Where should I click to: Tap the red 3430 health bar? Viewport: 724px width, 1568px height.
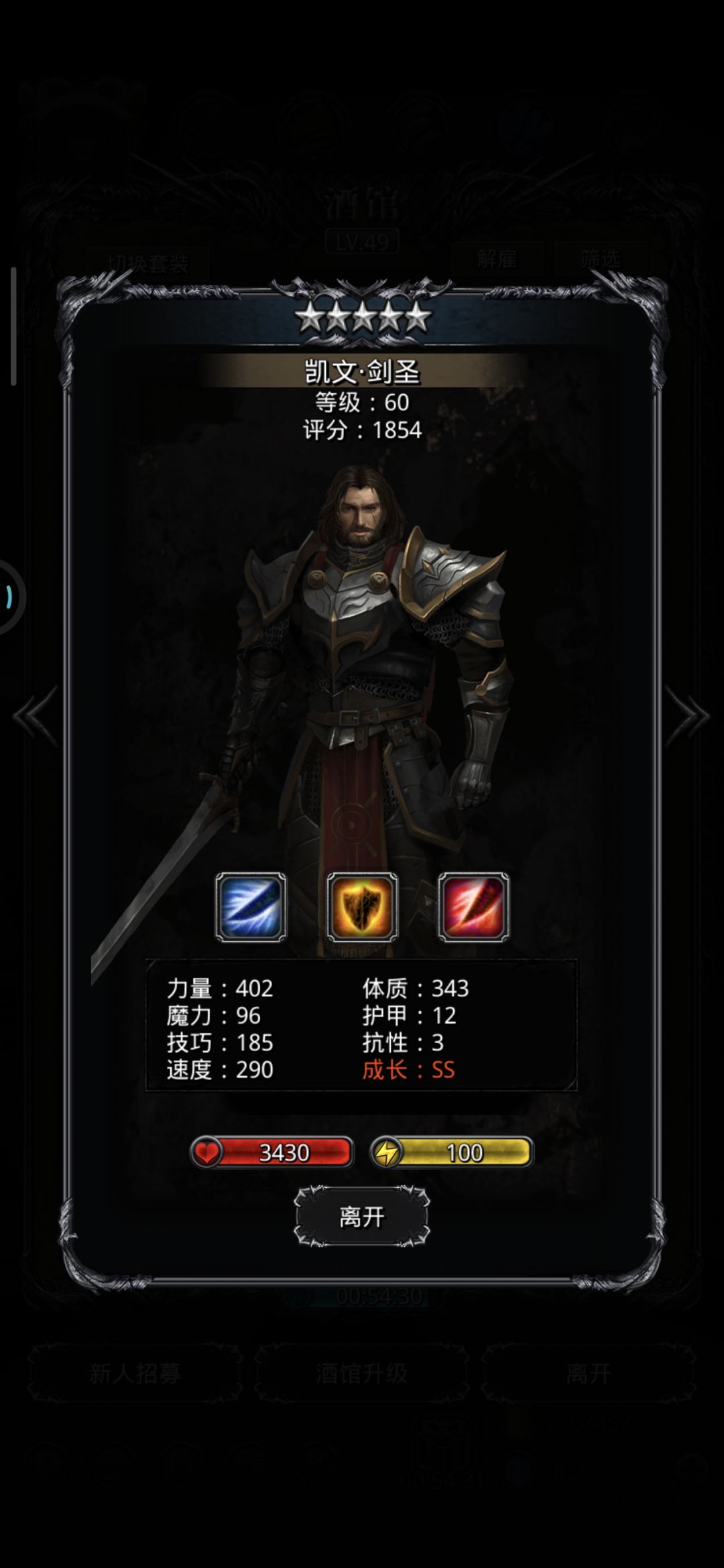click(272, 1152)
